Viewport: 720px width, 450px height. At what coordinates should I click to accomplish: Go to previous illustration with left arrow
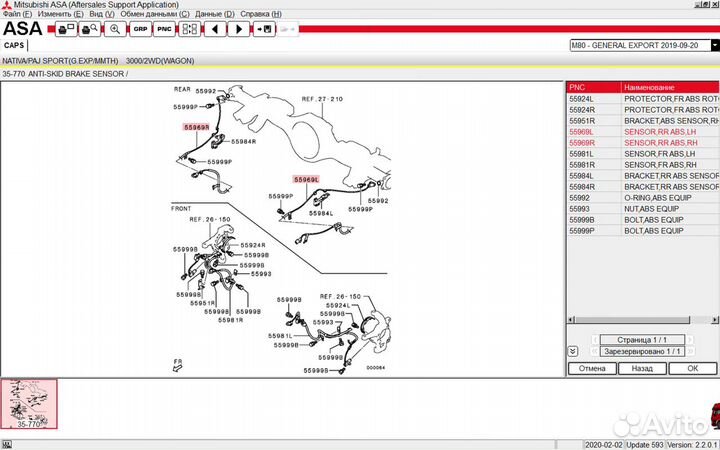pos(215,30)
